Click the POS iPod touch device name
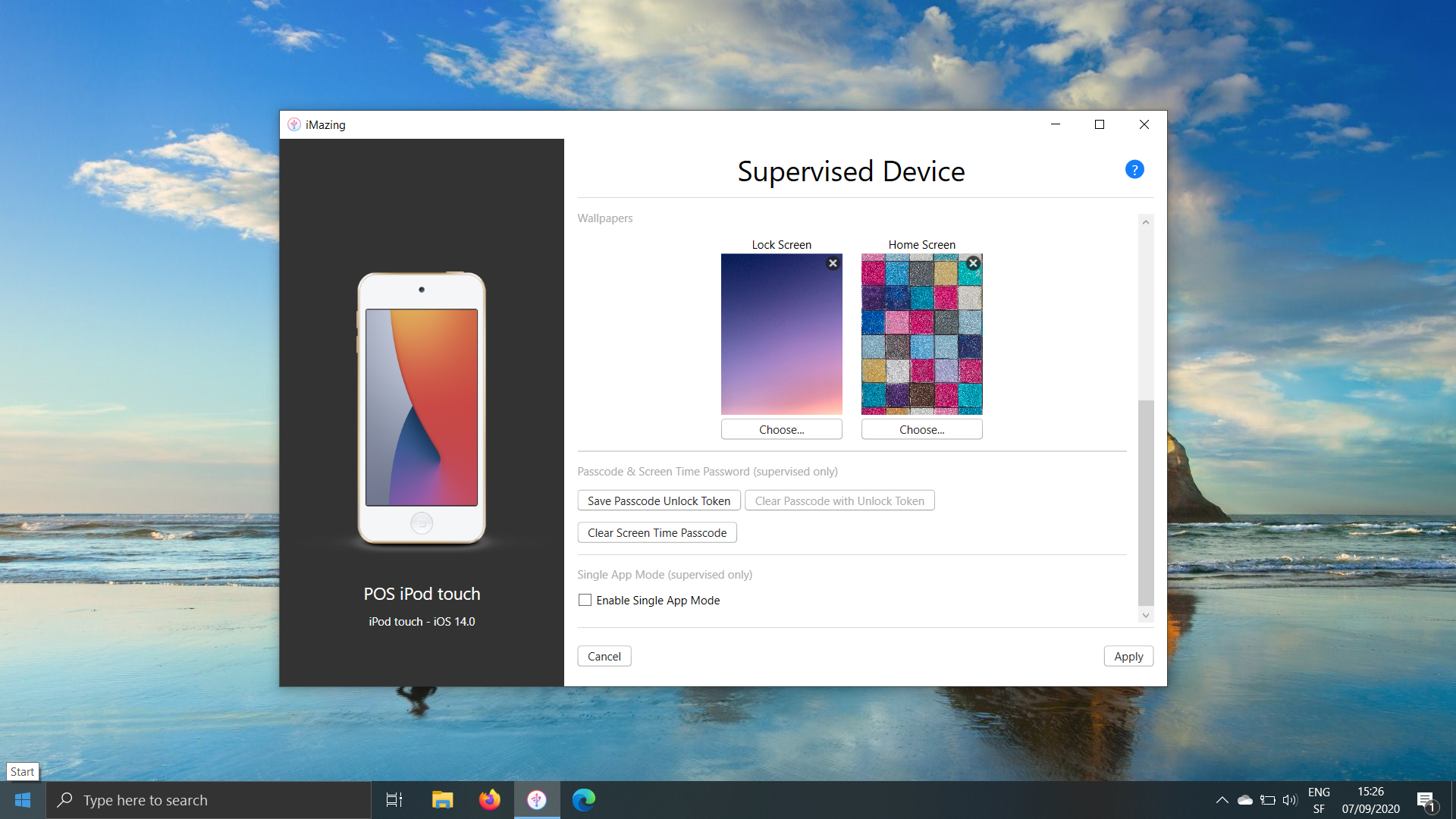Viewport: 1456px width, 819px height. pos(422,594)
